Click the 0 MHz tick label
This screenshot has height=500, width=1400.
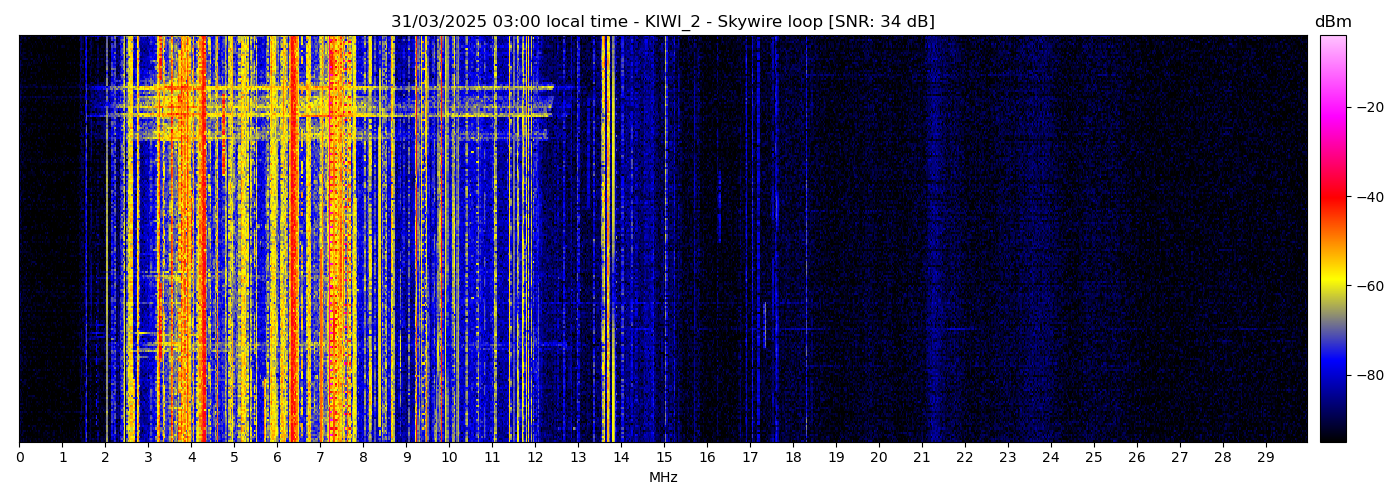tap(19, 458)
